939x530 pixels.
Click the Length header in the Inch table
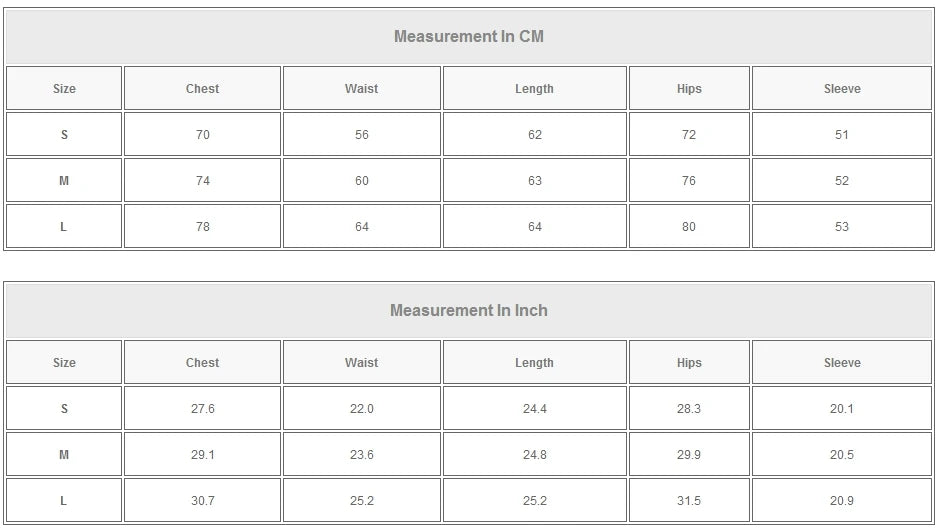[x=535, y=363]
